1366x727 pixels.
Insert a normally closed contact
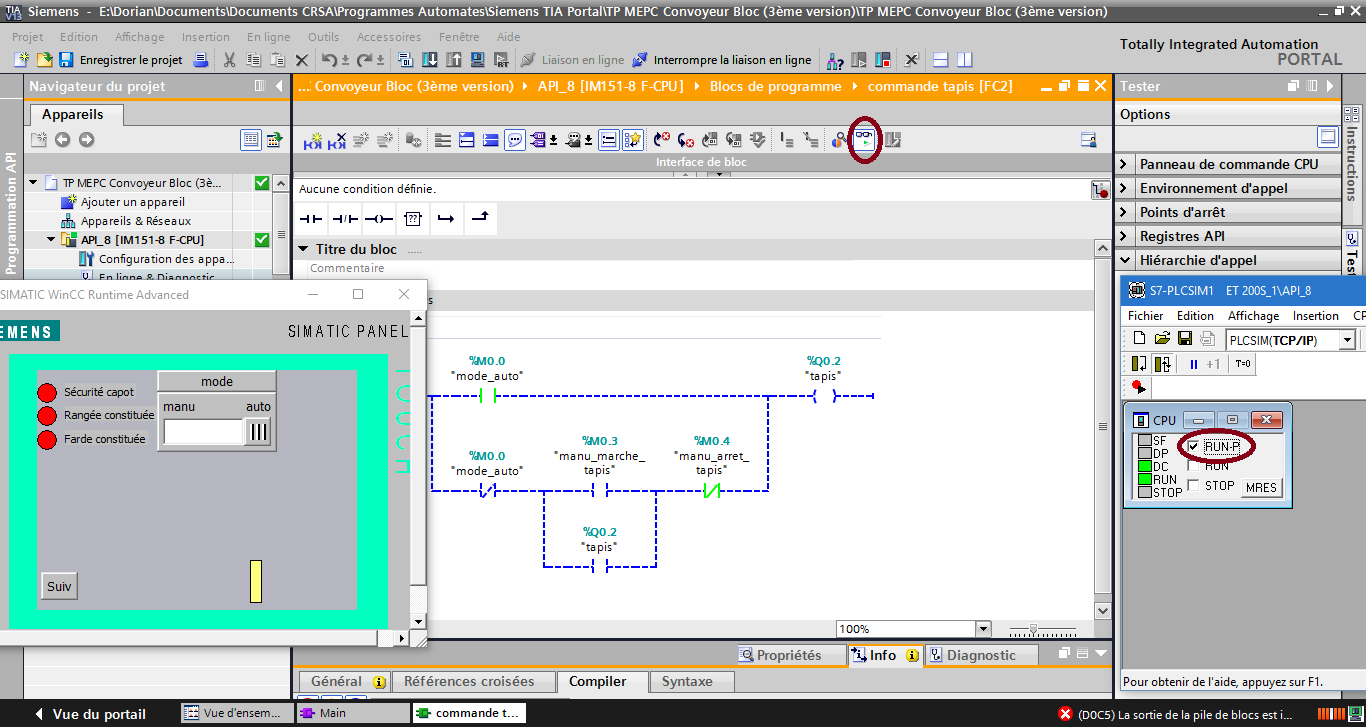coord(345,218)
